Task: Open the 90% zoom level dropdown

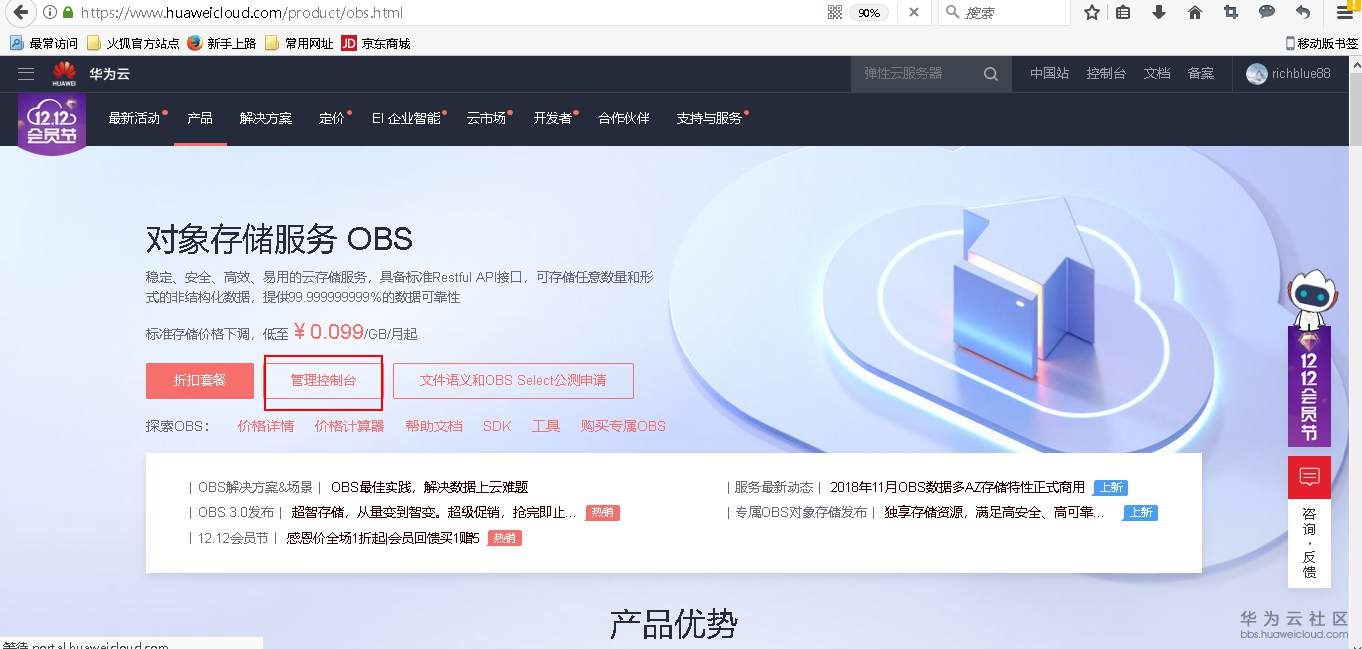Action: [866, 13]
